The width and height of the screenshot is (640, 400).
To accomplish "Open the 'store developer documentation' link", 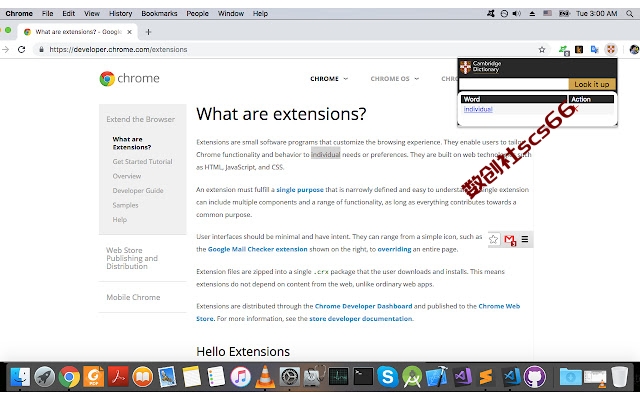I will pos(361,319).
